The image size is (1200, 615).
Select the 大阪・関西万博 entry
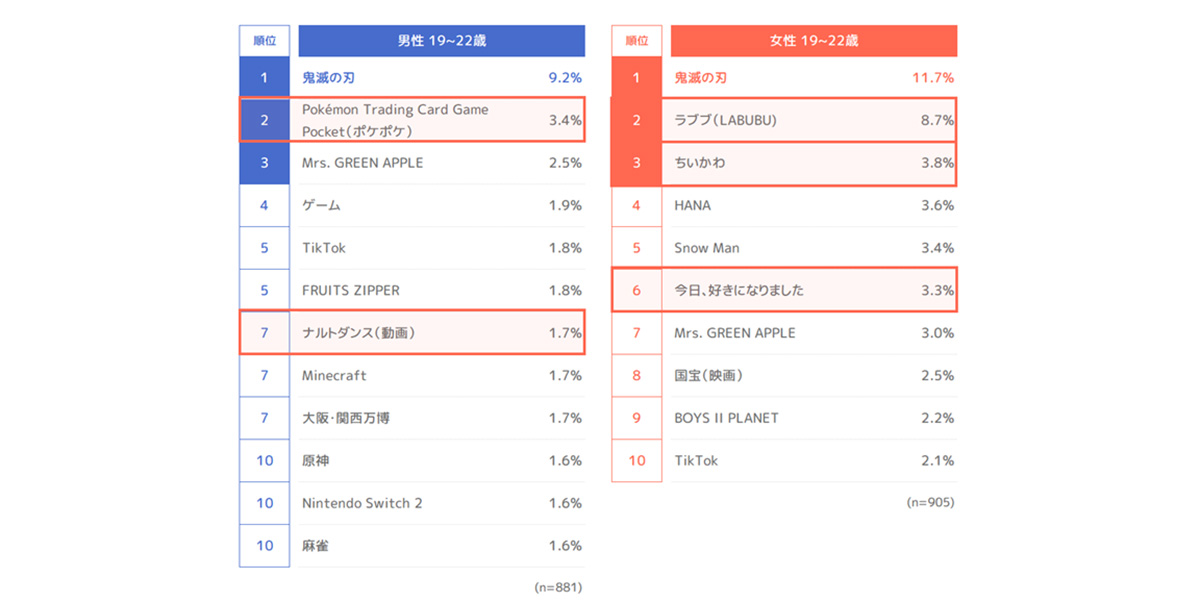348,418
